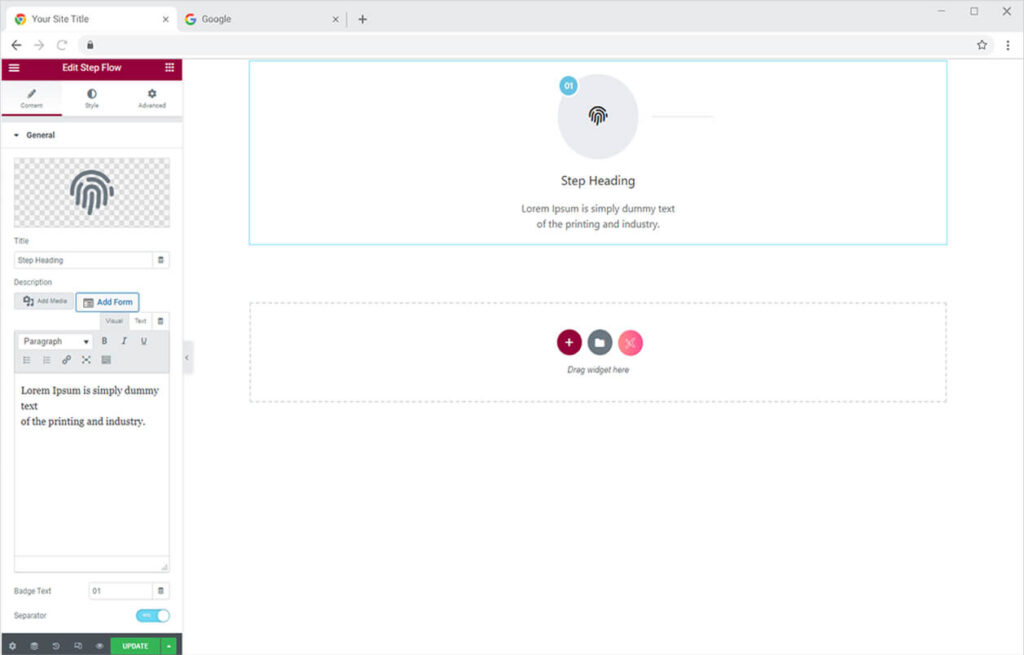Screen dimensions: 1024x655
Task: Open the widgets grid panel icon
Action: click(169, 68)
